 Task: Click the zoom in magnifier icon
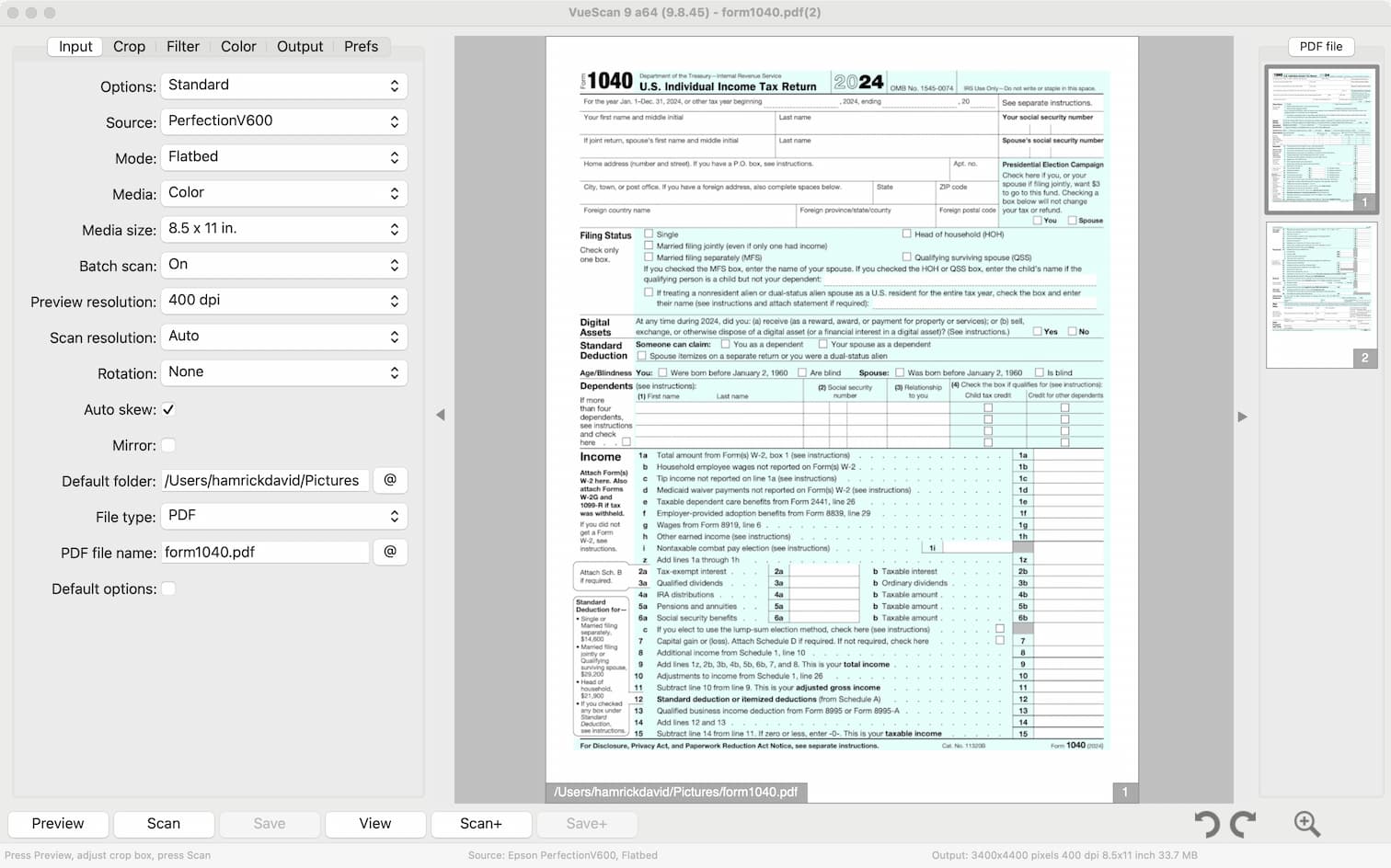tap(1306, 824)
